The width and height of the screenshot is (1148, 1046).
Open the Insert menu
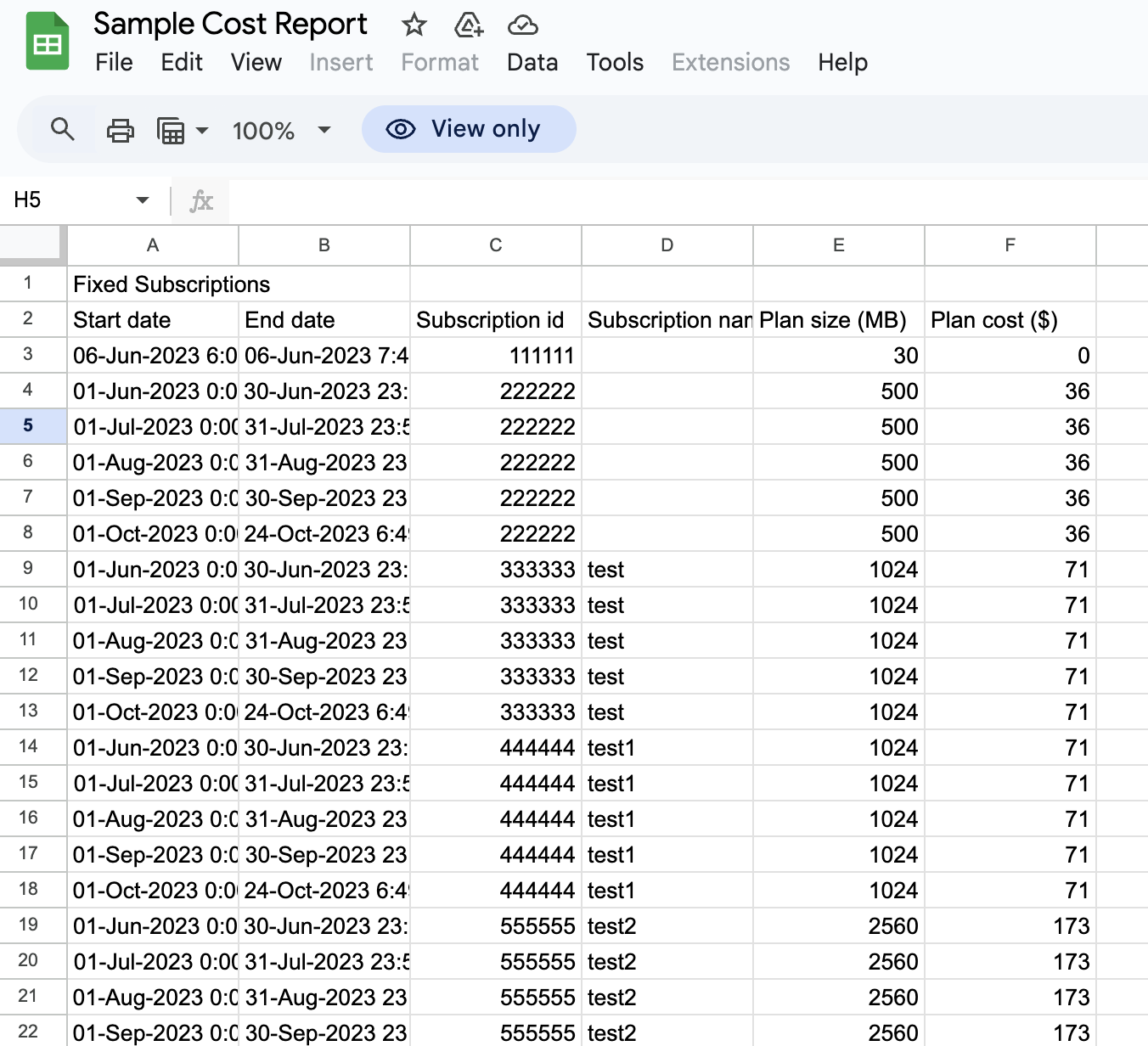tap(340, 63)
